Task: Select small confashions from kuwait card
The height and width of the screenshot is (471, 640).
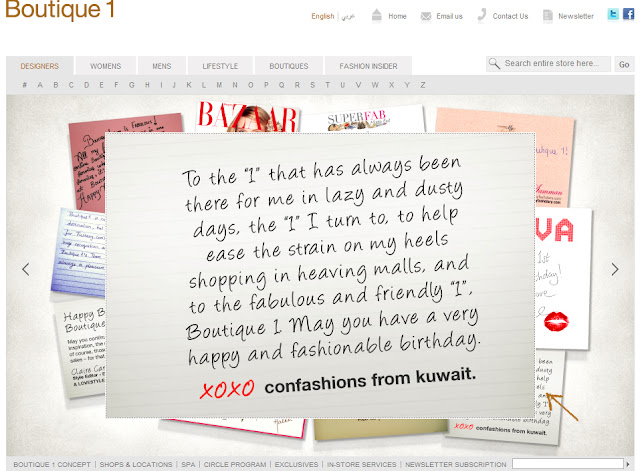Action: coord(504,431)
